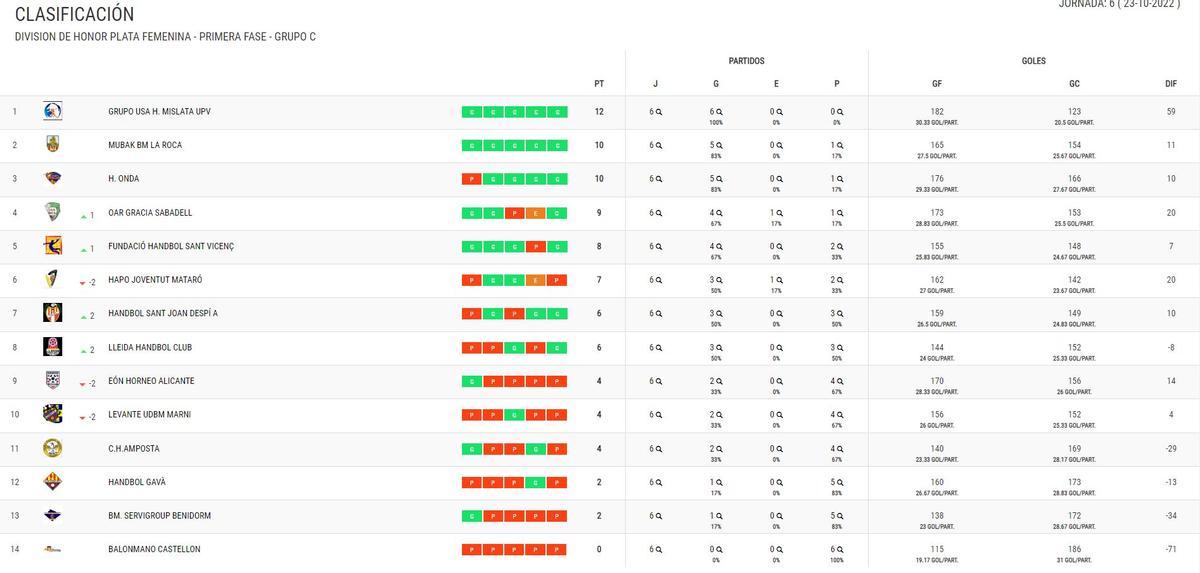The image size is (1200, 573).
Task: Click magnifier next to H. Onda's wins count
Action: [x=719, y=179]
